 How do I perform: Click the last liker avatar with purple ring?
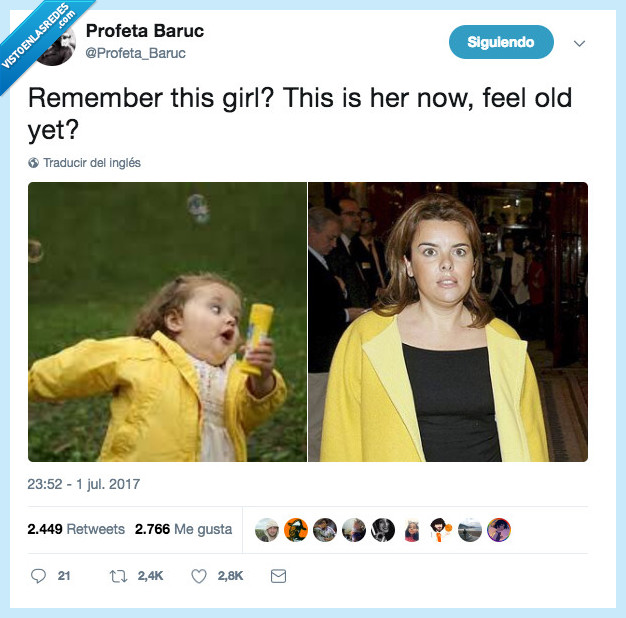tap(499, 530)
